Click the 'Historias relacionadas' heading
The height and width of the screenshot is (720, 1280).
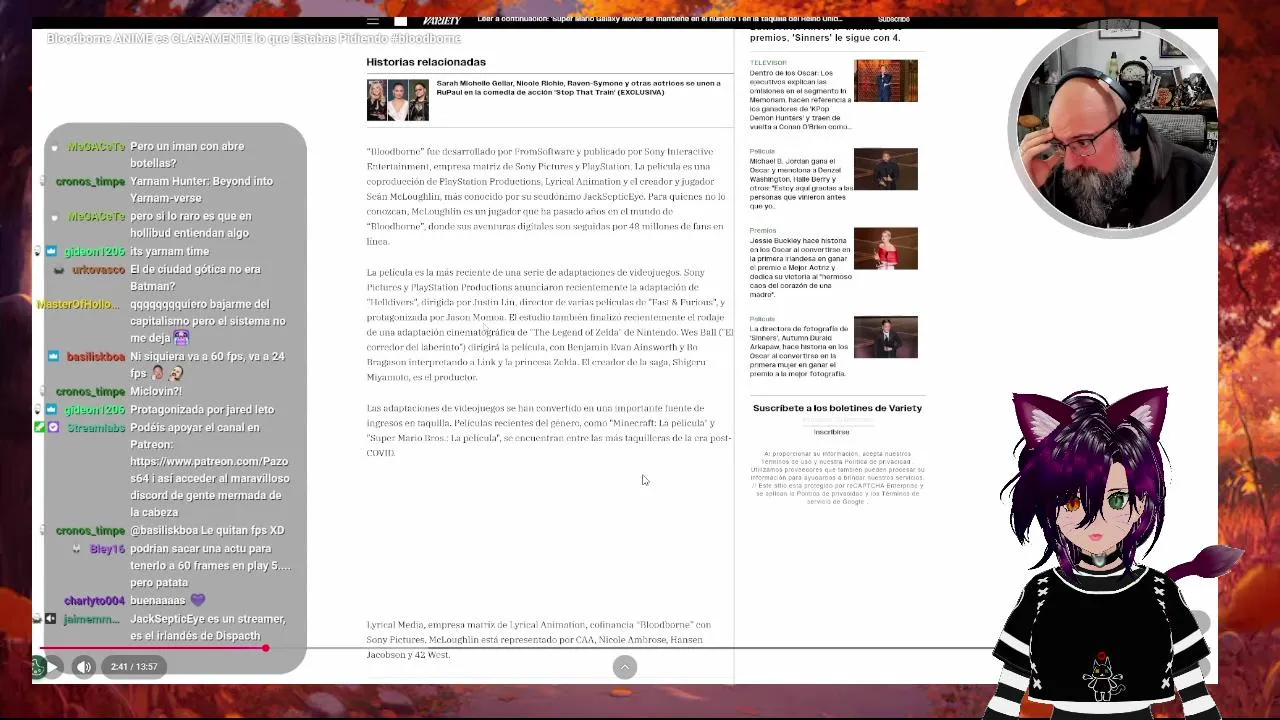click(x=426, y=62)
